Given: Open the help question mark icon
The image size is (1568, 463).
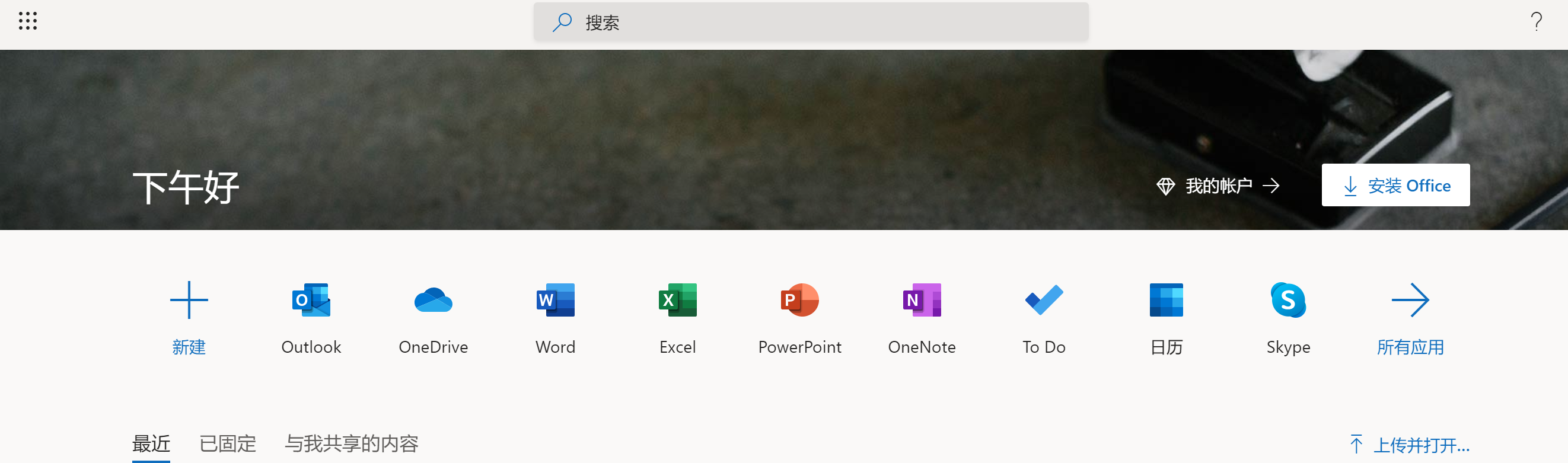Looking at the screenshot, I should pos(1537,22).
